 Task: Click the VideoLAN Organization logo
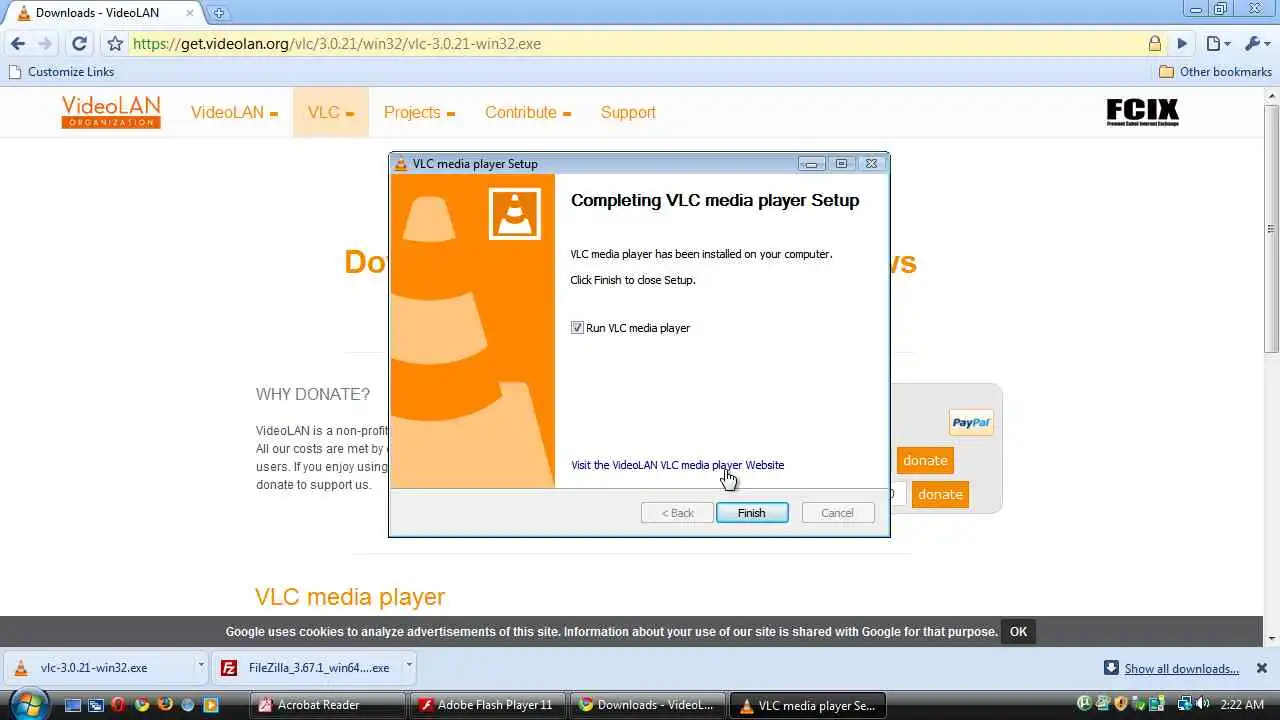[x=111, y=112]
